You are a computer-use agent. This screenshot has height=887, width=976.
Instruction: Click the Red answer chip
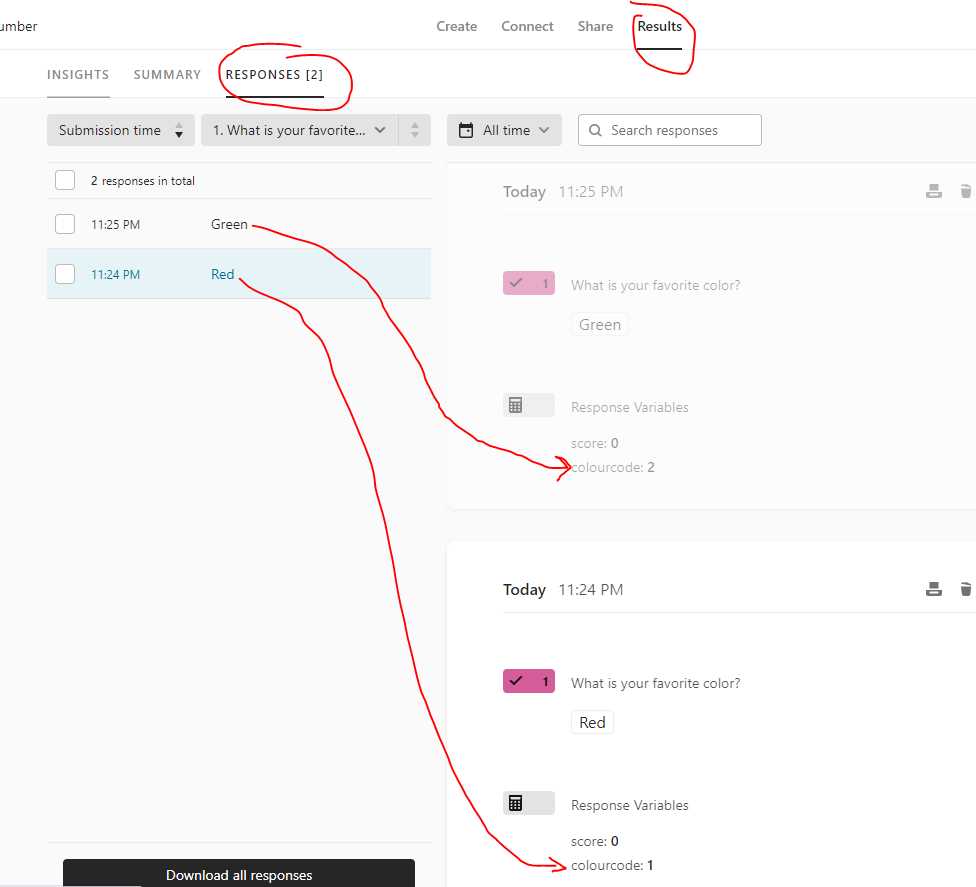(592, 722)
